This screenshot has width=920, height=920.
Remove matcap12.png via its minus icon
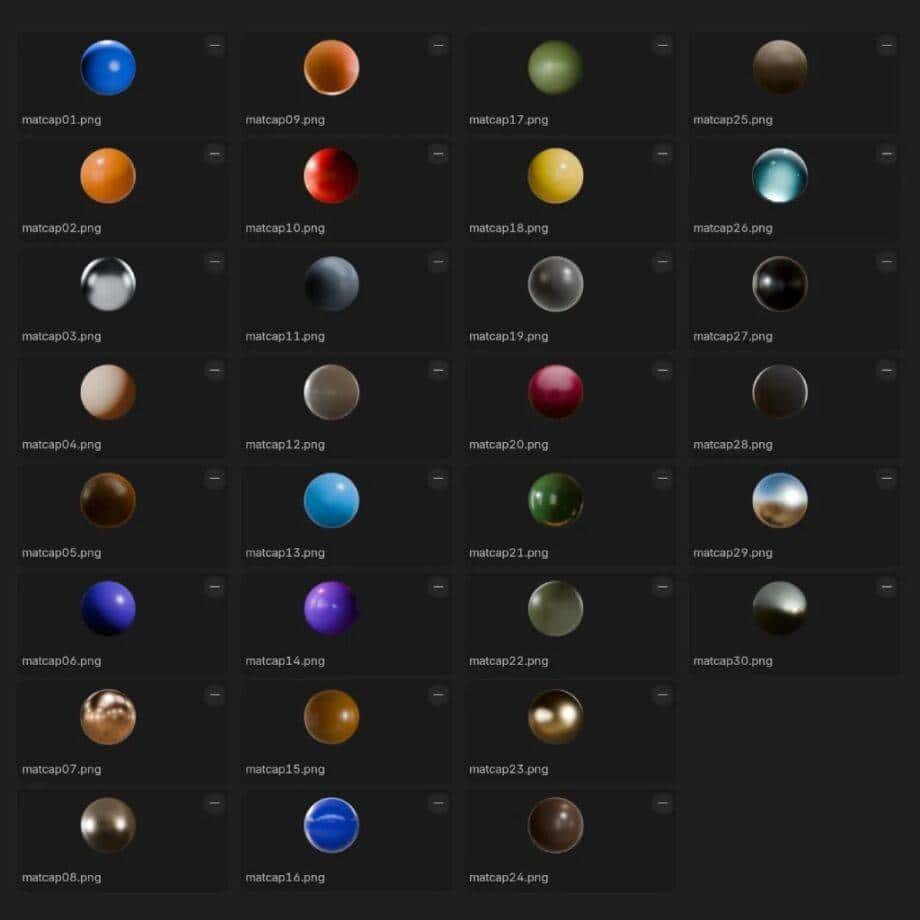(x=438, y=370)
